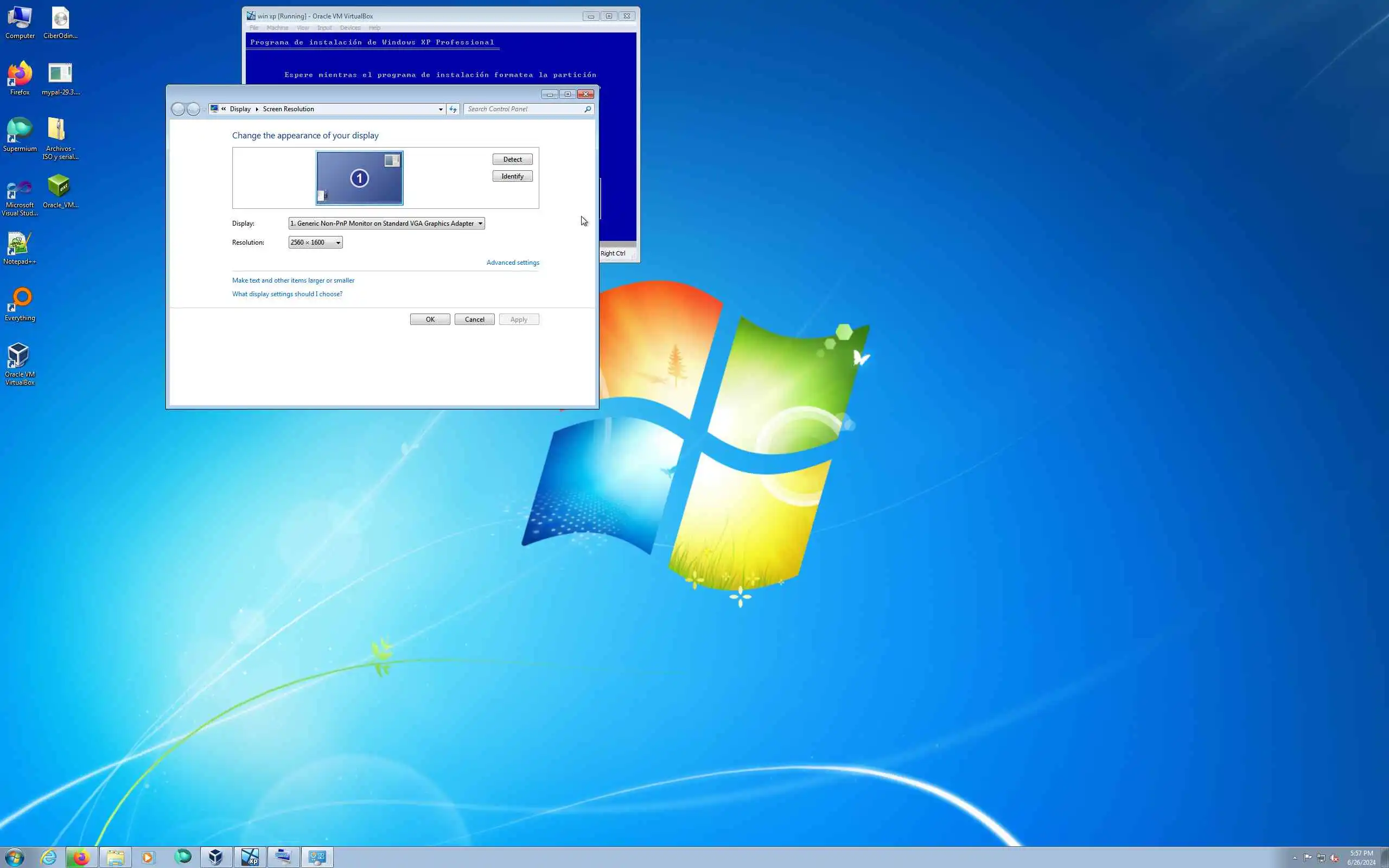Open the Firefox desktop shortcut
1389x868 pixels.
(20, 75)
